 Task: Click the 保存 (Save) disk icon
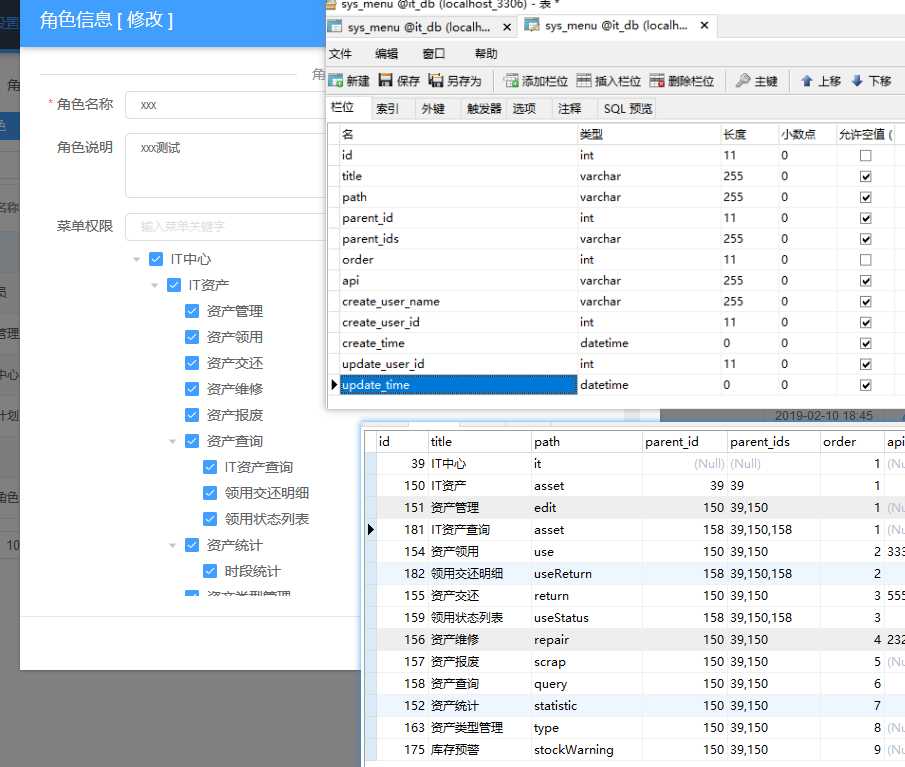[386, 80]
